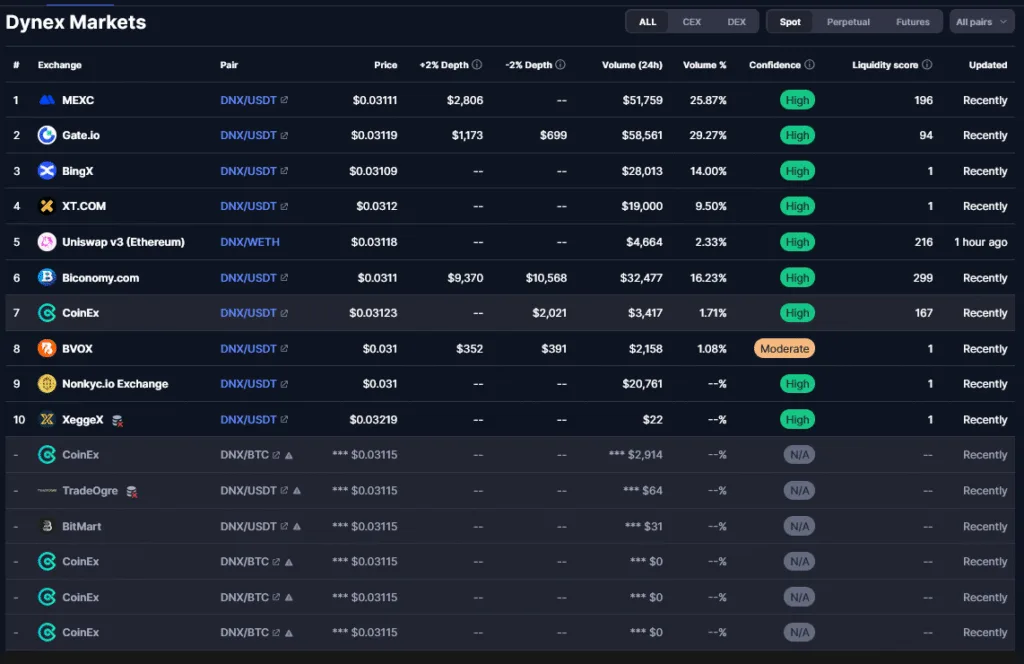Switch to the CEX filter tab

pos(692,22)
